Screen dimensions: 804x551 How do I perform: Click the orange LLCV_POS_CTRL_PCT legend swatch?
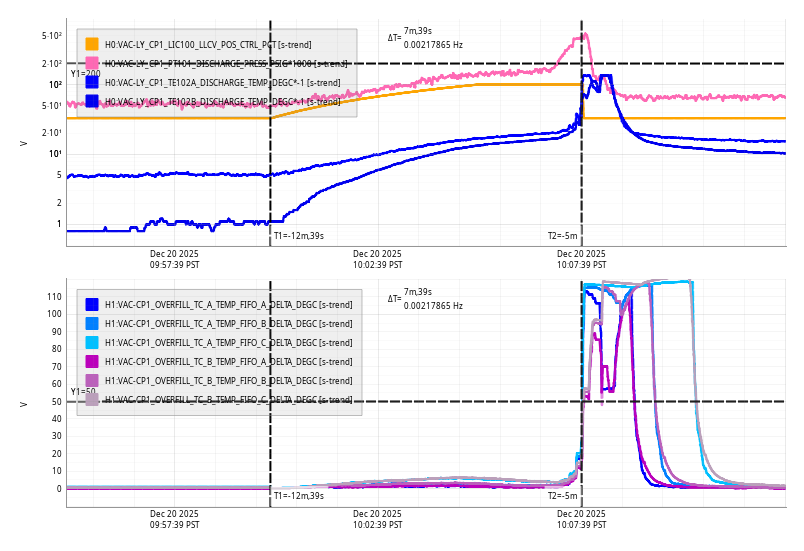[x=92, y=44]
